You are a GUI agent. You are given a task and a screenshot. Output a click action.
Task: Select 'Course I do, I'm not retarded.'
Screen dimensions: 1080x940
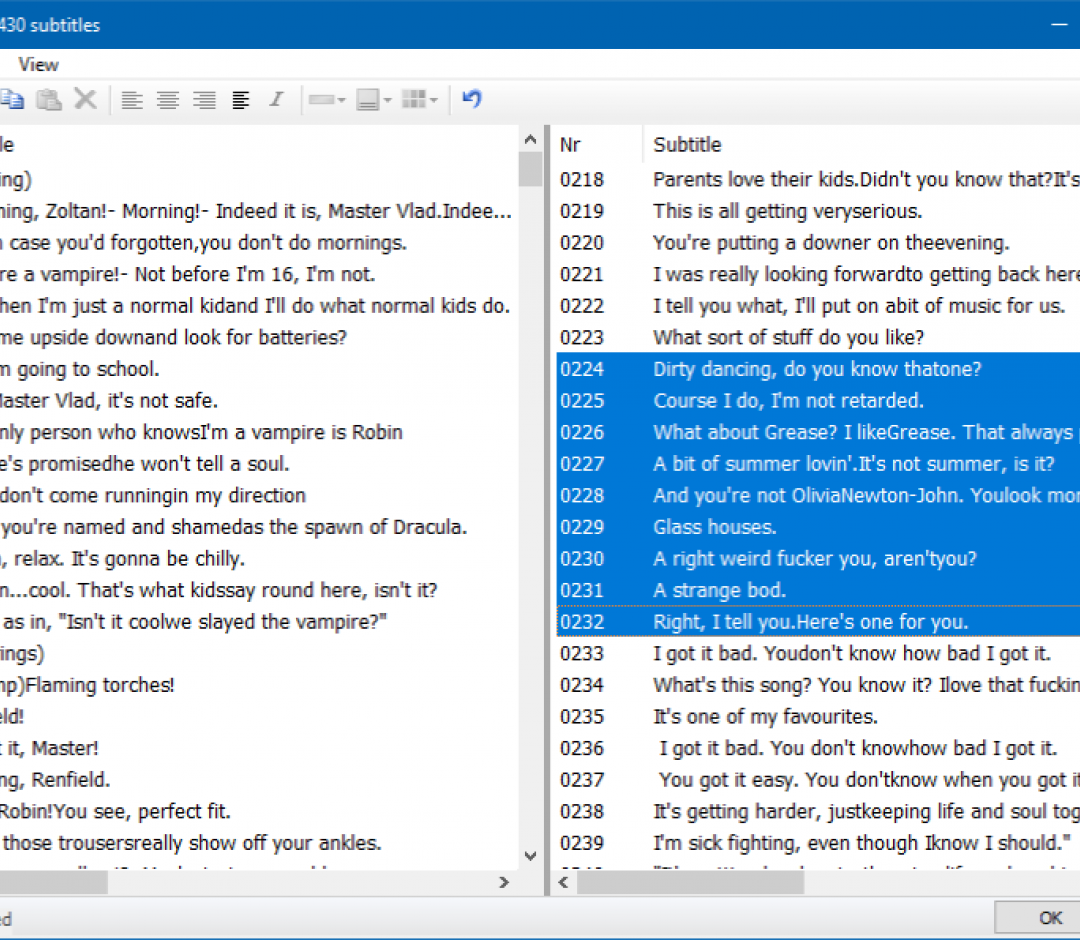818,401
